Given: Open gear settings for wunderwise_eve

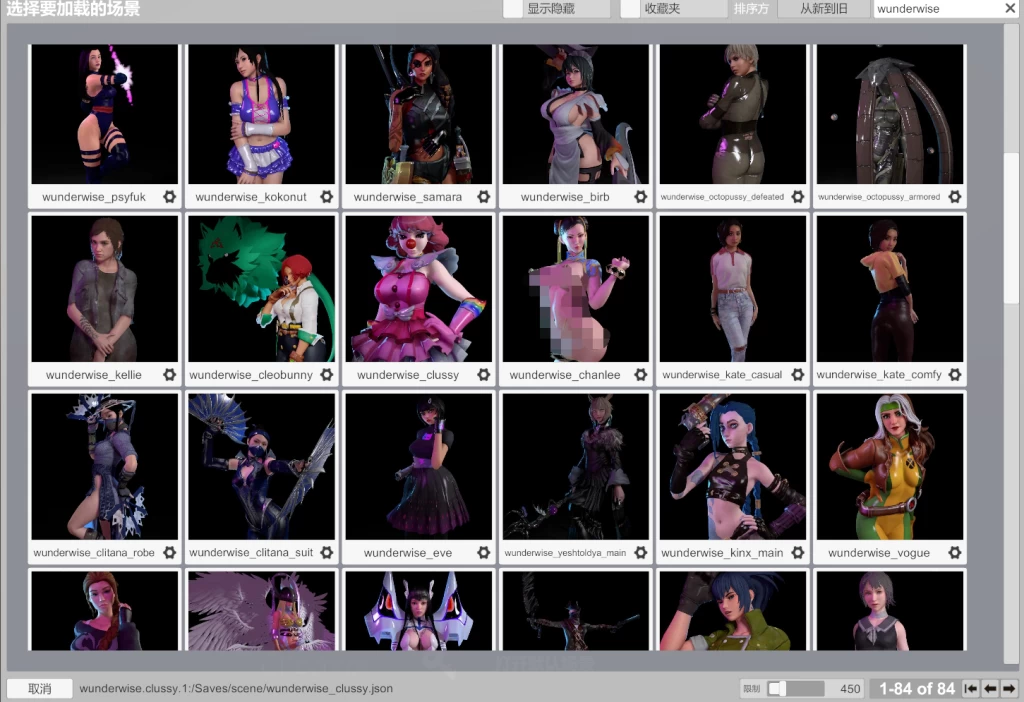Looking at the screenshot, I should 483,553.
